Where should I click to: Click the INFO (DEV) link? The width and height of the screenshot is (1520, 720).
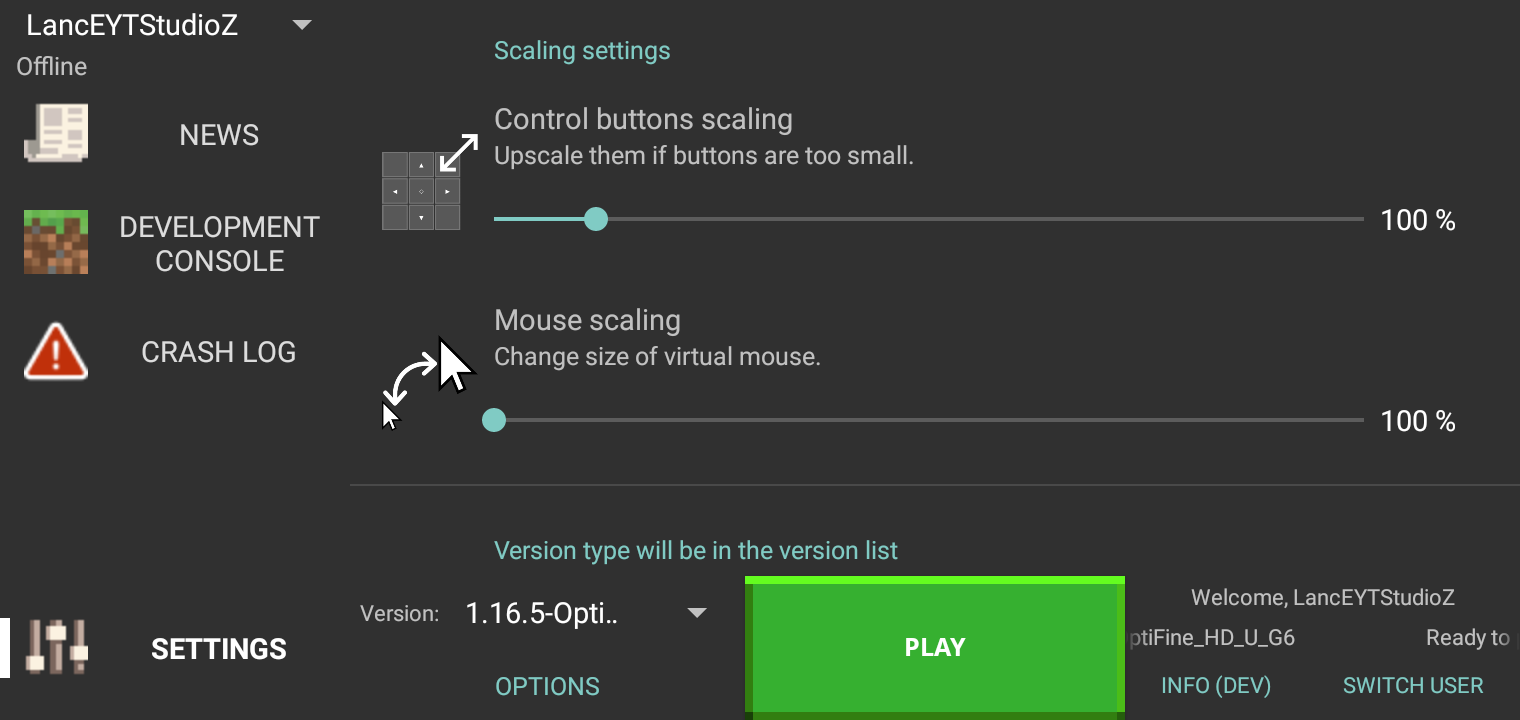point(1215,686)
